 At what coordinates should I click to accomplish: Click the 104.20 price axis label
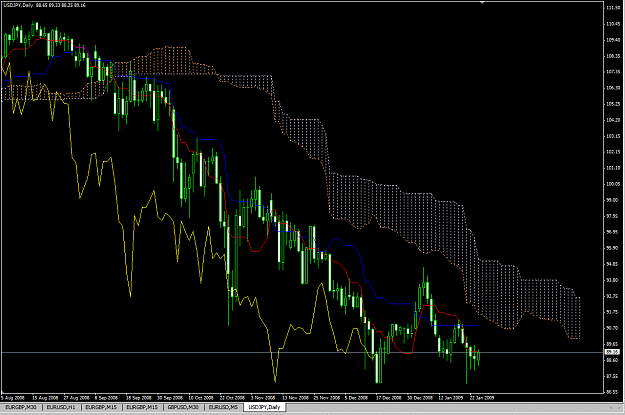tap(613, 120)
